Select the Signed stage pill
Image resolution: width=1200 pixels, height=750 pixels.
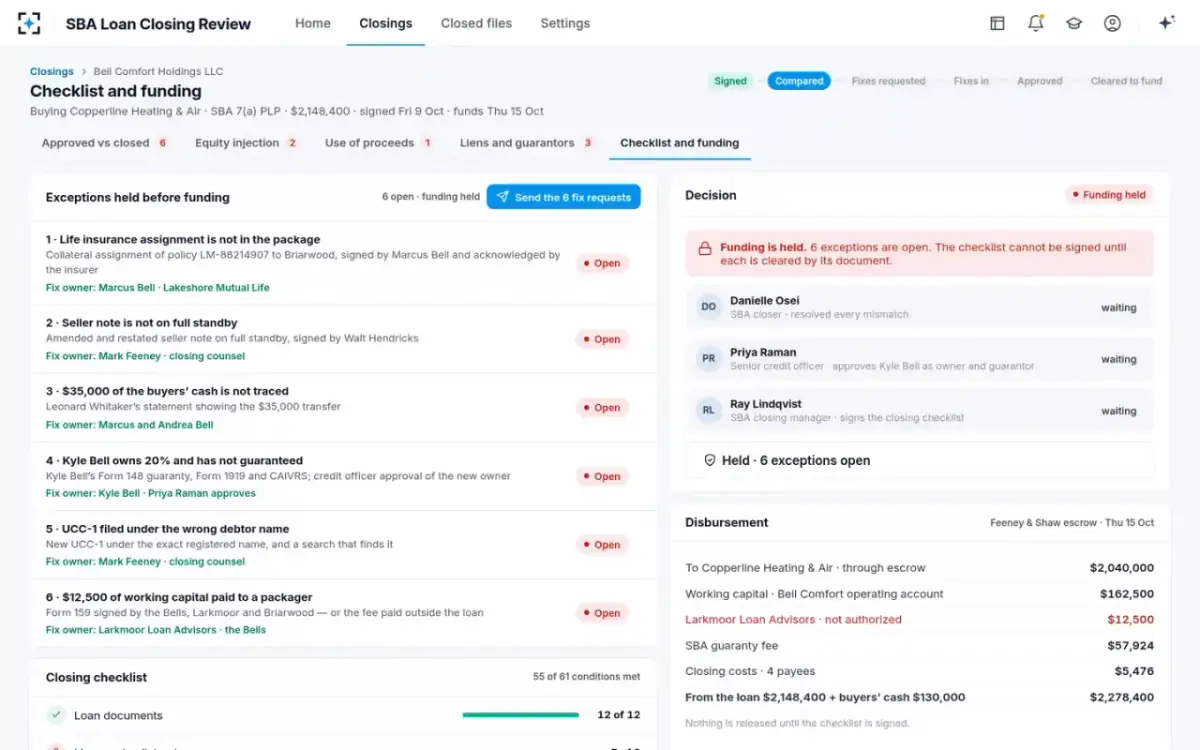(731, 81)
